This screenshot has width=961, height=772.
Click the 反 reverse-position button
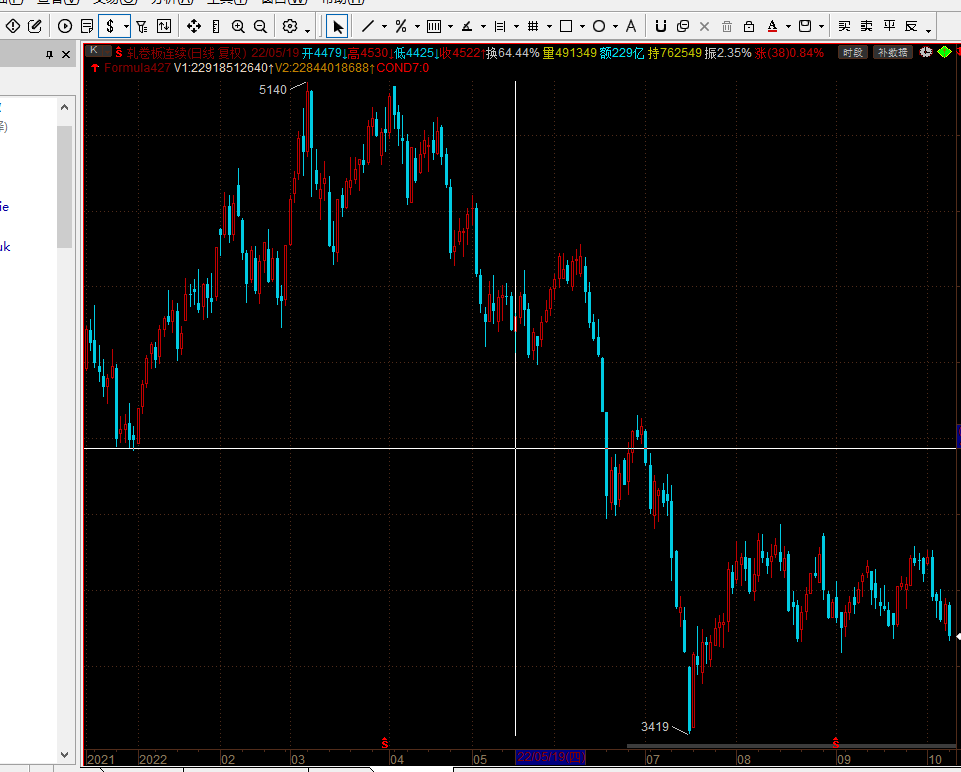(x=911, y=26)
